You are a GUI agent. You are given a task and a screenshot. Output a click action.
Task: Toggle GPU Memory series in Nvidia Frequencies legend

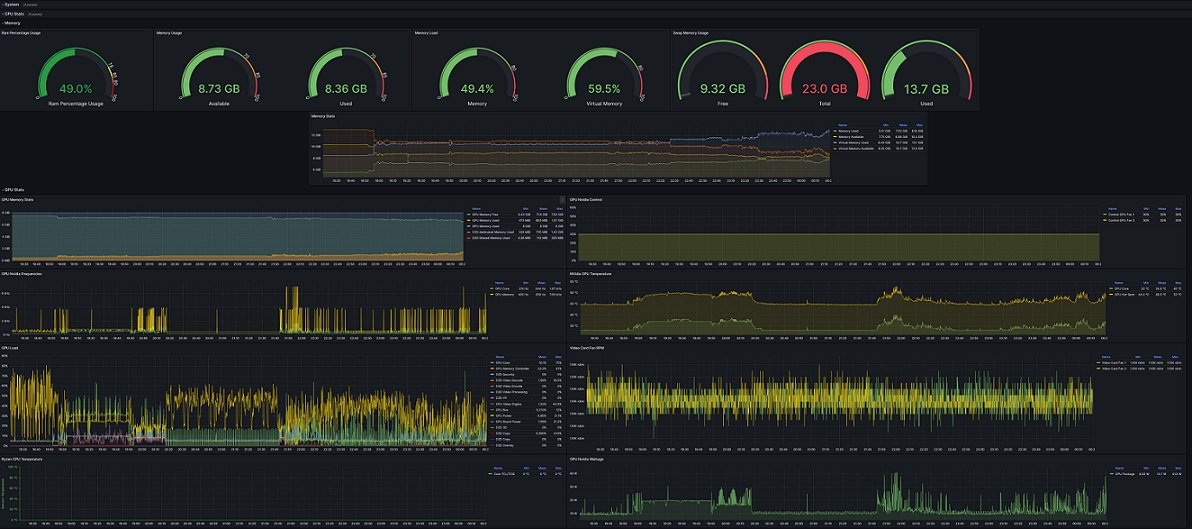click(x=505, y=295)
